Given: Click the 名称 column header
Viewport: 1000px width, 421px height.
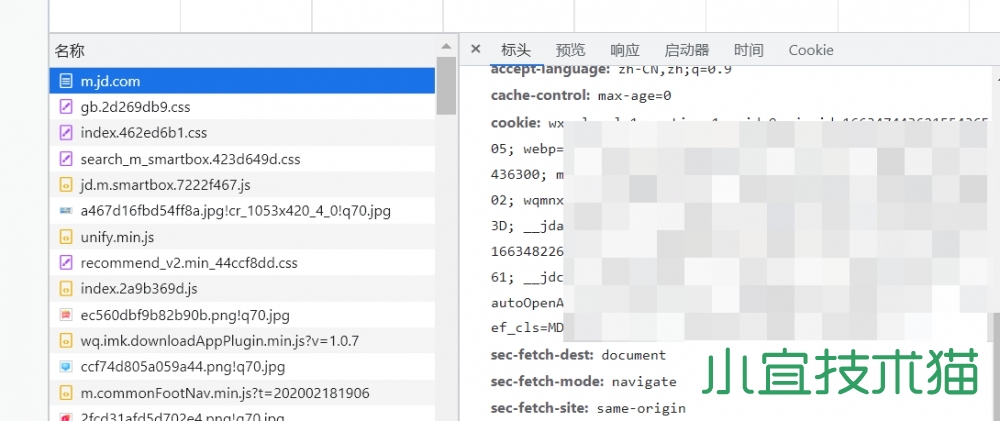Looking at the screenshot, I should (x=242, y=50).
